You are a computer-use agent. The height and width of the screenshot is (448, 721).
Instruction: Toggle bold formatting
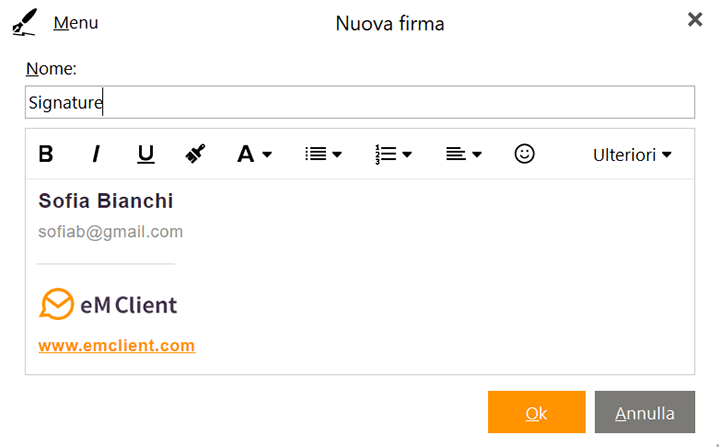pyautogui.click(x=46, y=154)
